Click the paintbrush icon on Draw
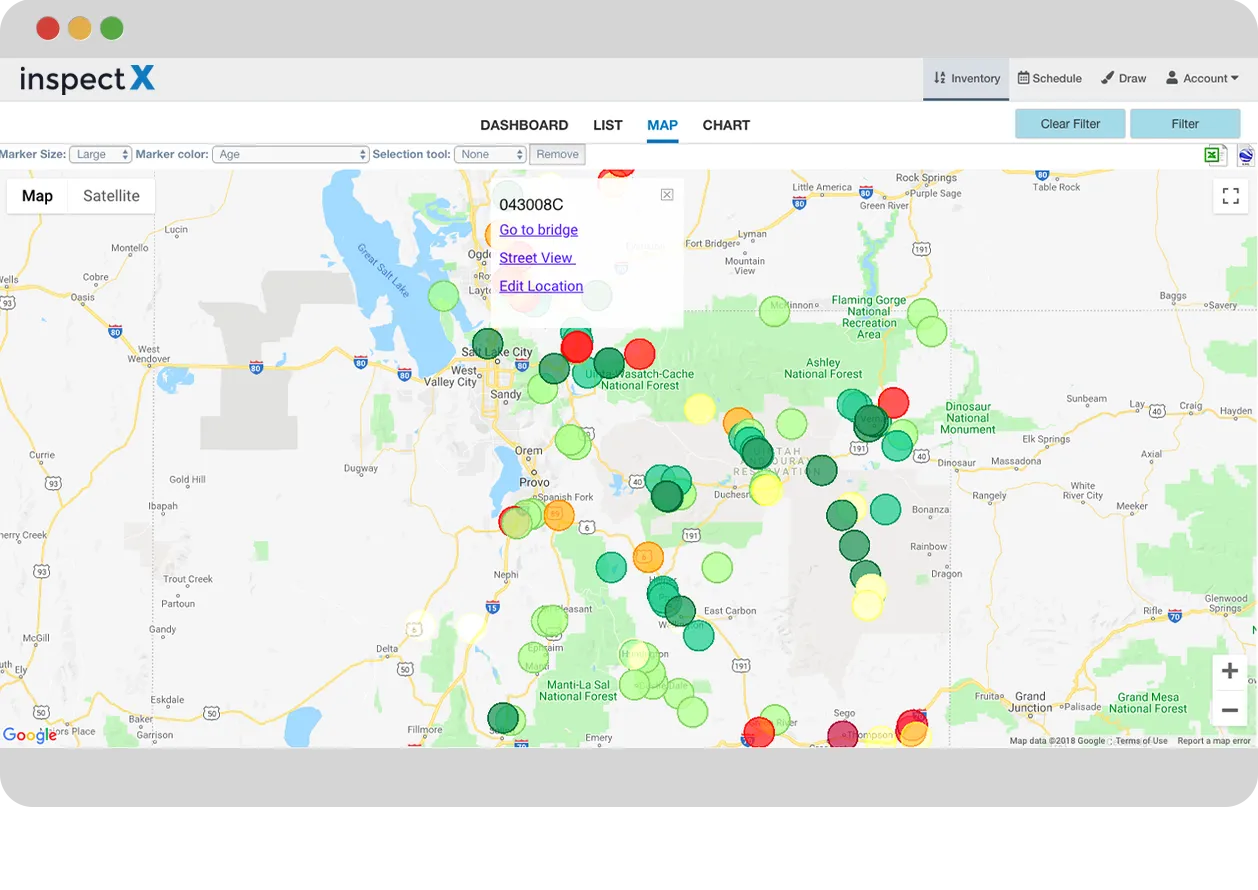The width and height of the screenshot is (1258, 890). click(1108, 78)
